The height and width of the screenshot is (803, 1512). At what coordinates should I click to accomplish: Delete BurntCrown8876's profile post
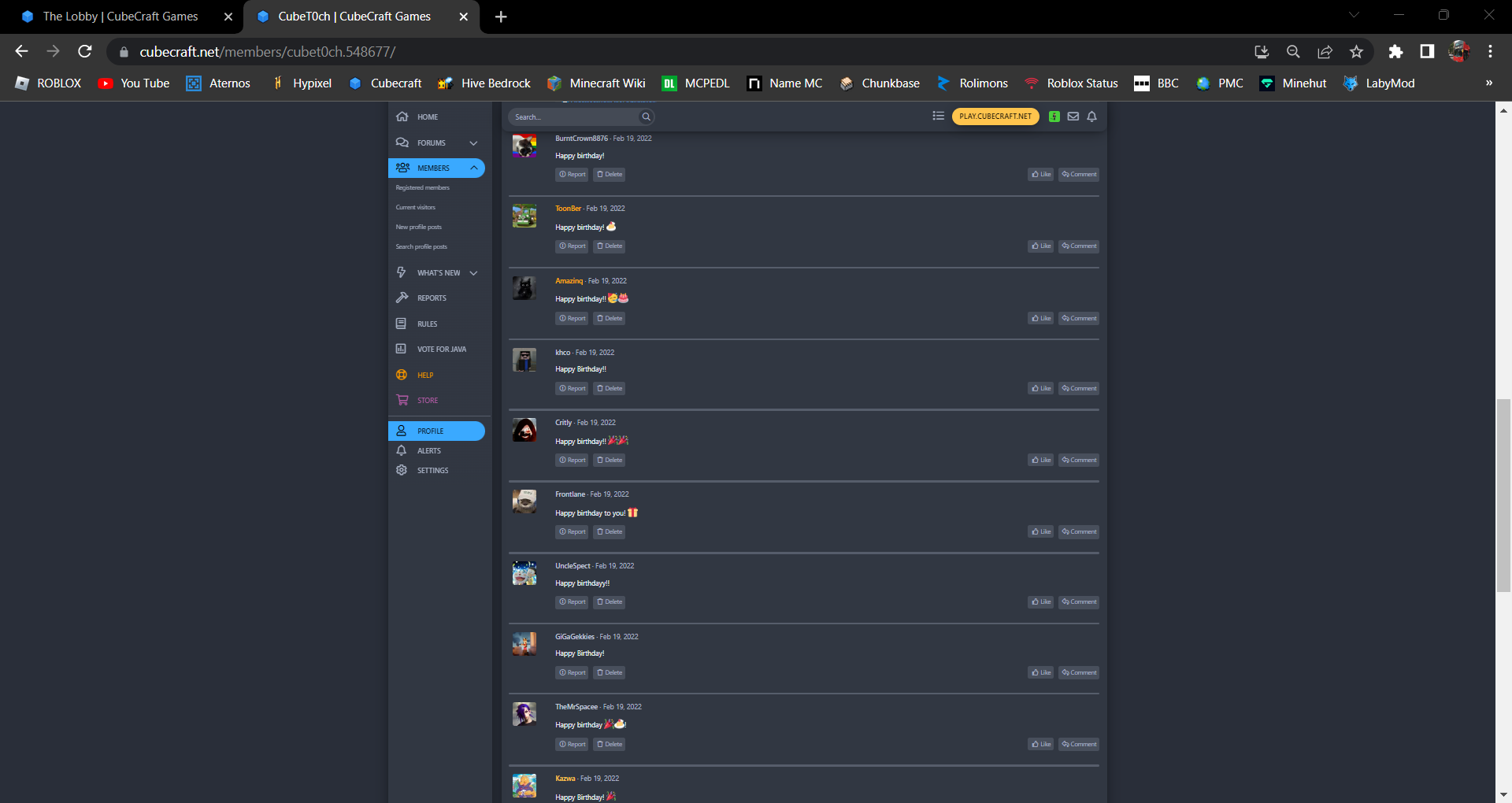pos(610,174)
